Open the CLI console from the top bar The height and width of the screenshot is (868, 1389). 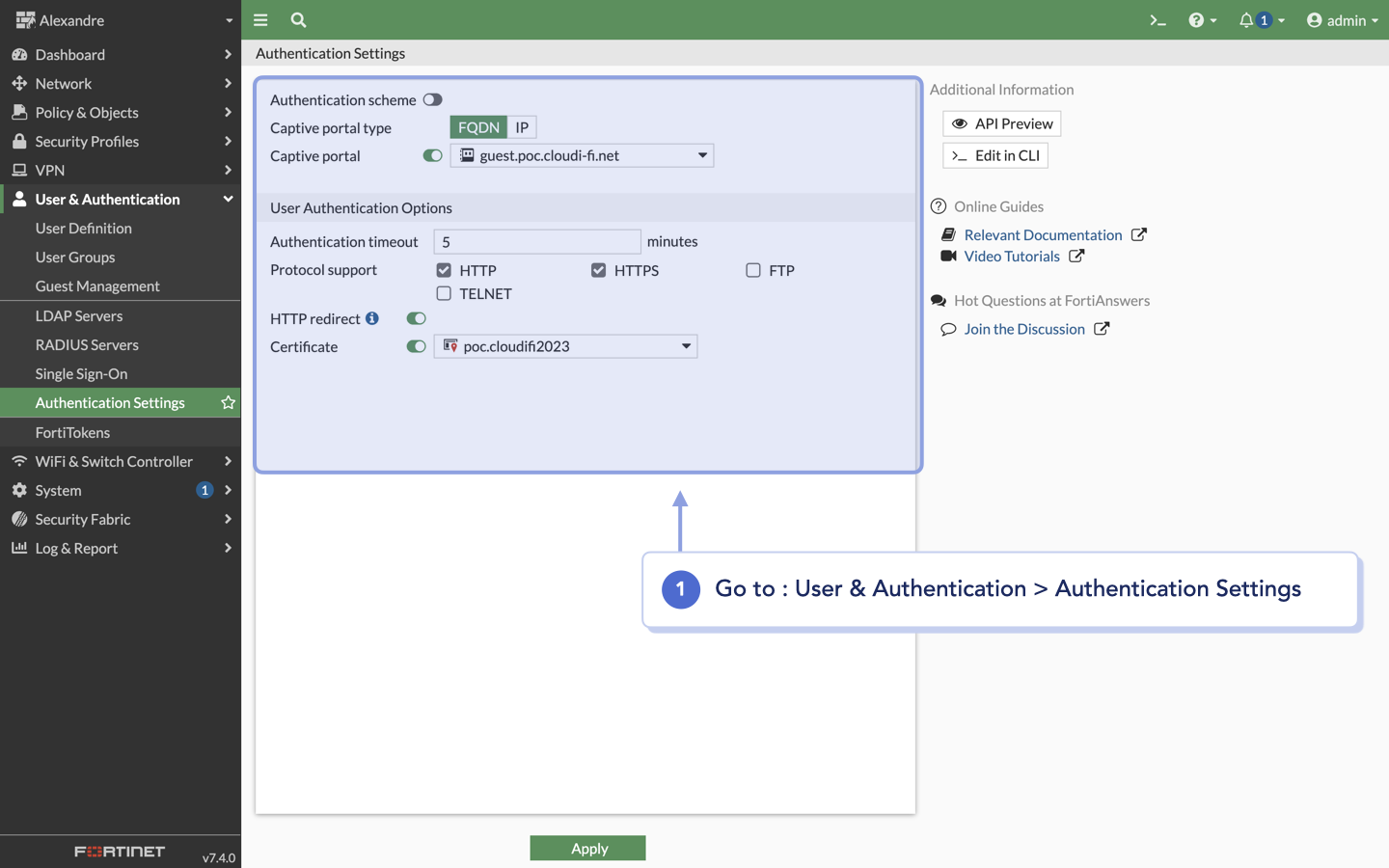pyautogui.click(x=1157, y=19)
